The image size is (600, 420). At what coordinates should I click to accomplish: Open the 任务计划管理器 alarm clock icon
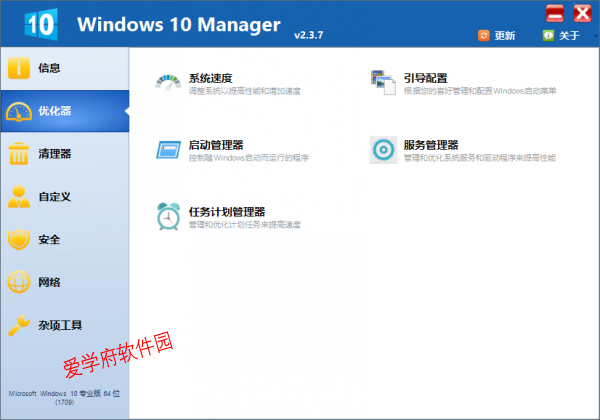[168, 217]
